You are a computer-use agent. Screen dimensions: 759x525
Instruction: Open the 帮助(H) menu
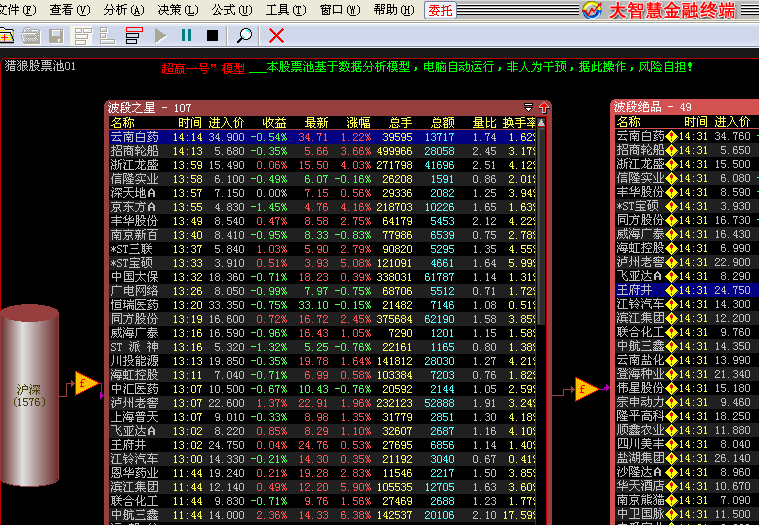pos(395,10)
